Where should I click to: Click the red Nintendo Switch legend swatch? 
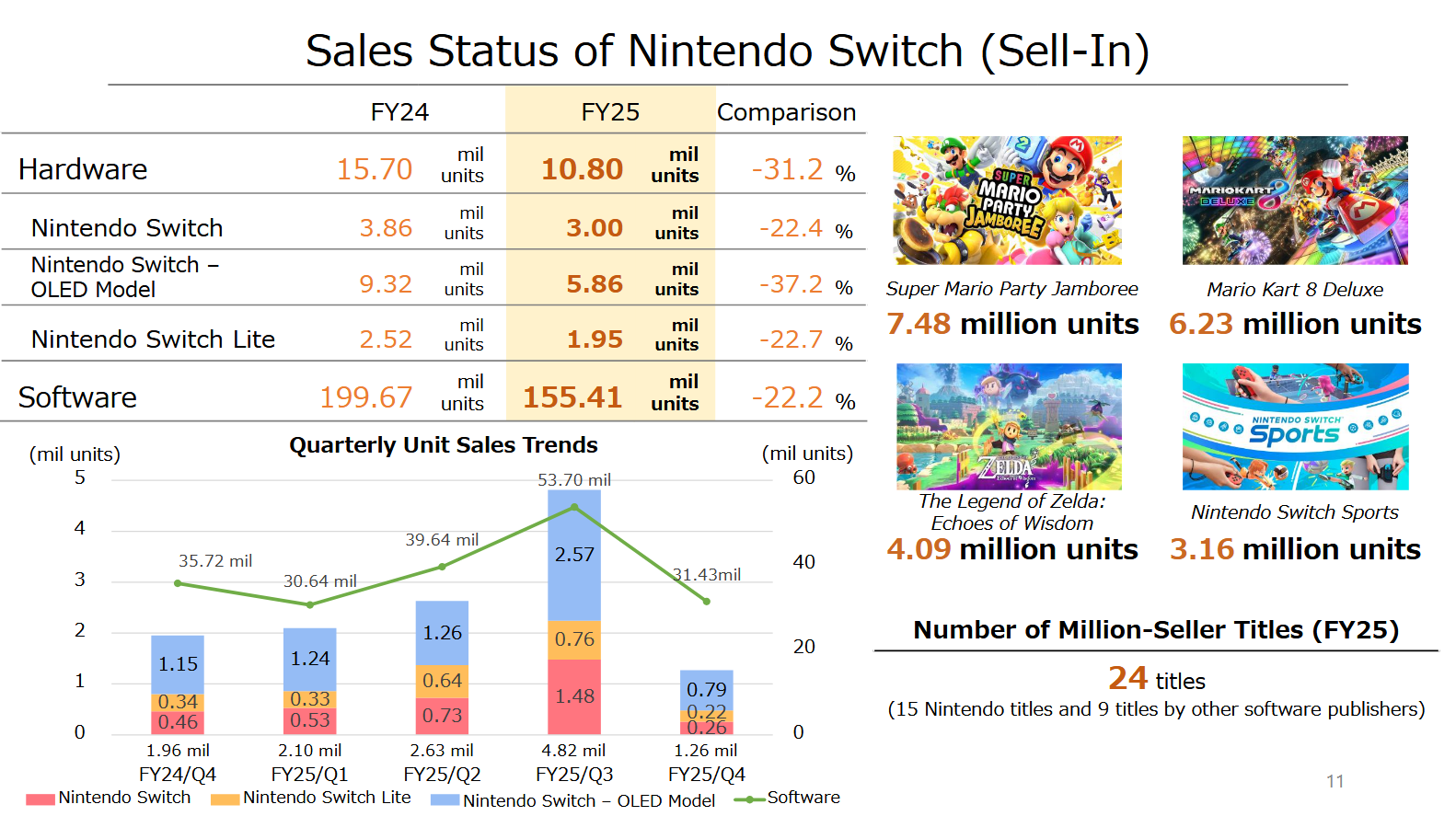pos(40,799)
